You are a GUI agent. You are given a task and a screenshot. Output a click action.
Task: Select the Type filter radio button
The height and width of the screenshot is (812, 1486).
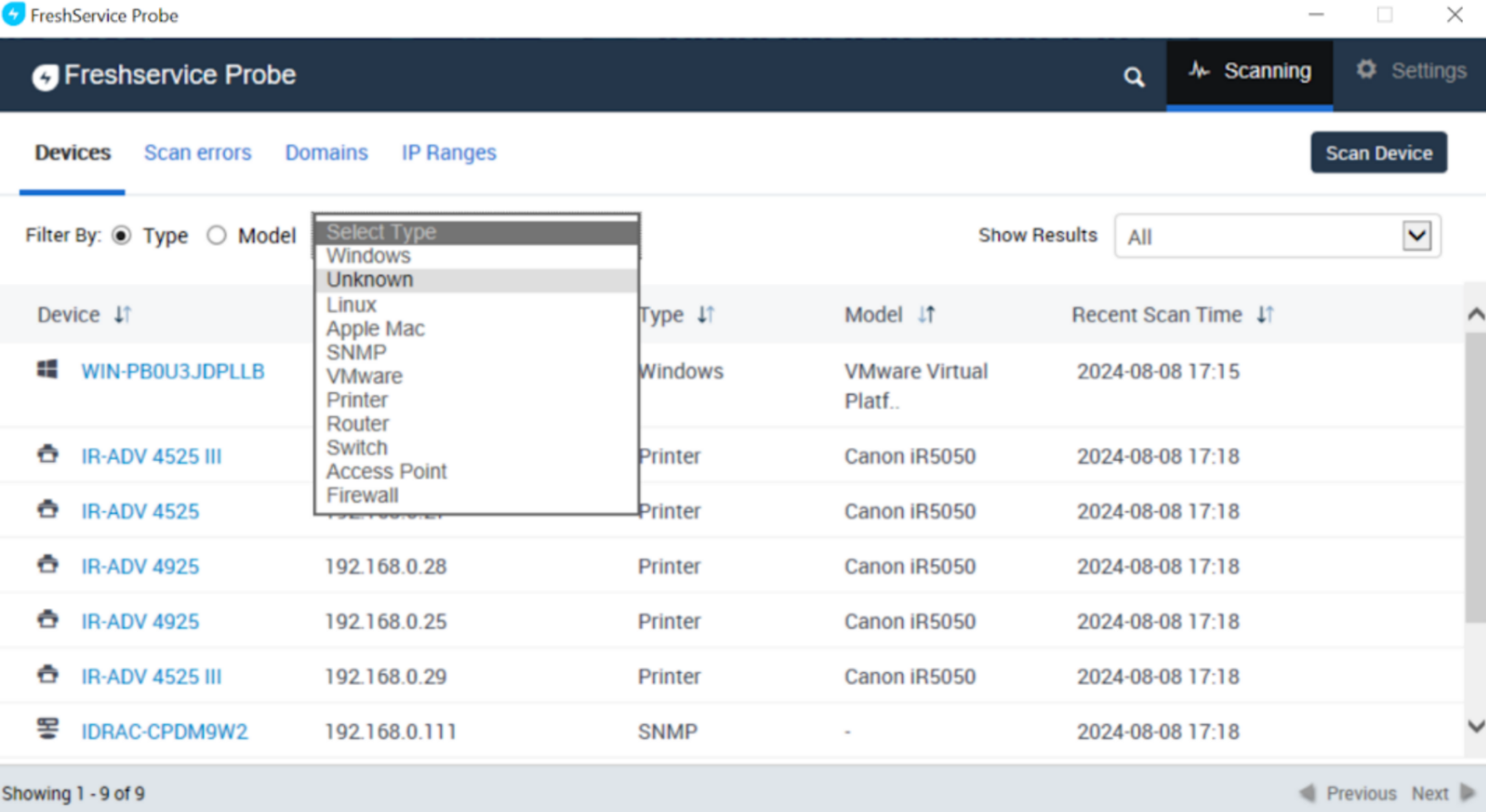point(122,236)
